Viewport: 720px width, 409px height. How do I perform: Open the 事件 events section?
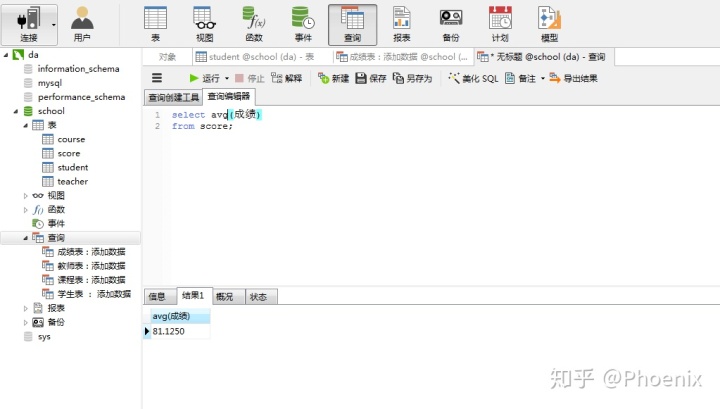[303, 25]
